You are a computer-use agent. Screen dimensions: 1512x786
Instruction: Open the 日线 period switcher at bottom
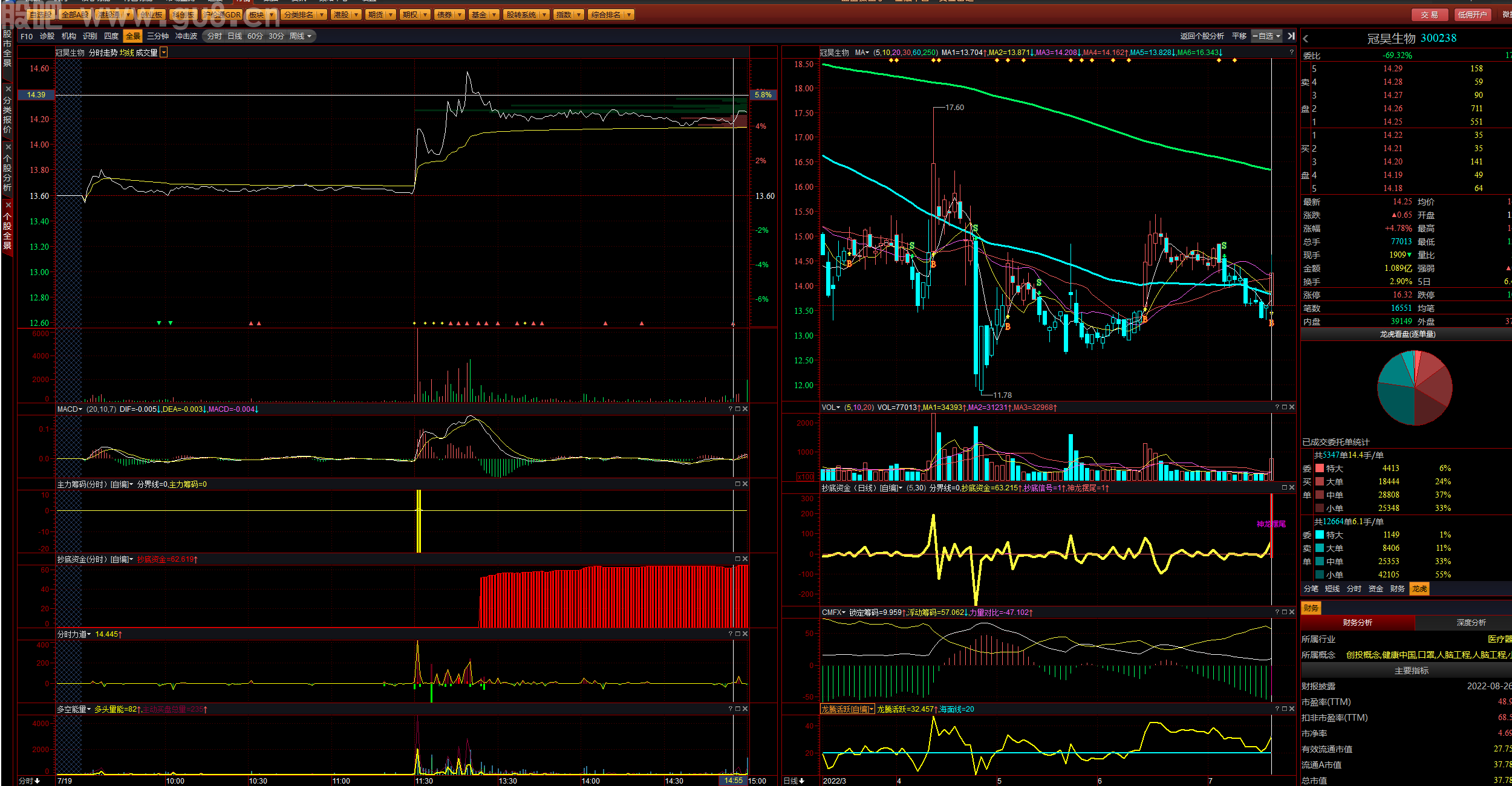[793, 781]
